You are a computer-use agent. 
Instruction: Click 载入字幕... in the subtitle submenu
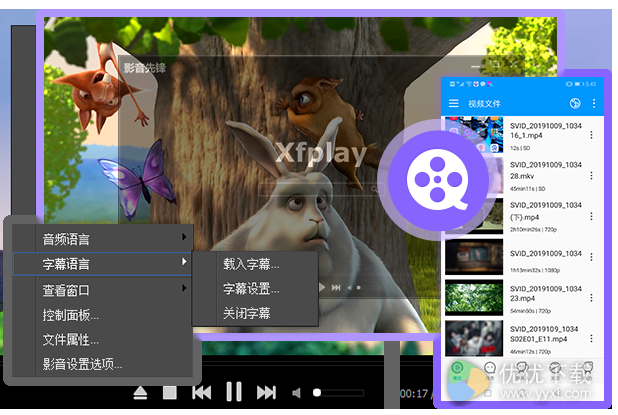point(255,264)
